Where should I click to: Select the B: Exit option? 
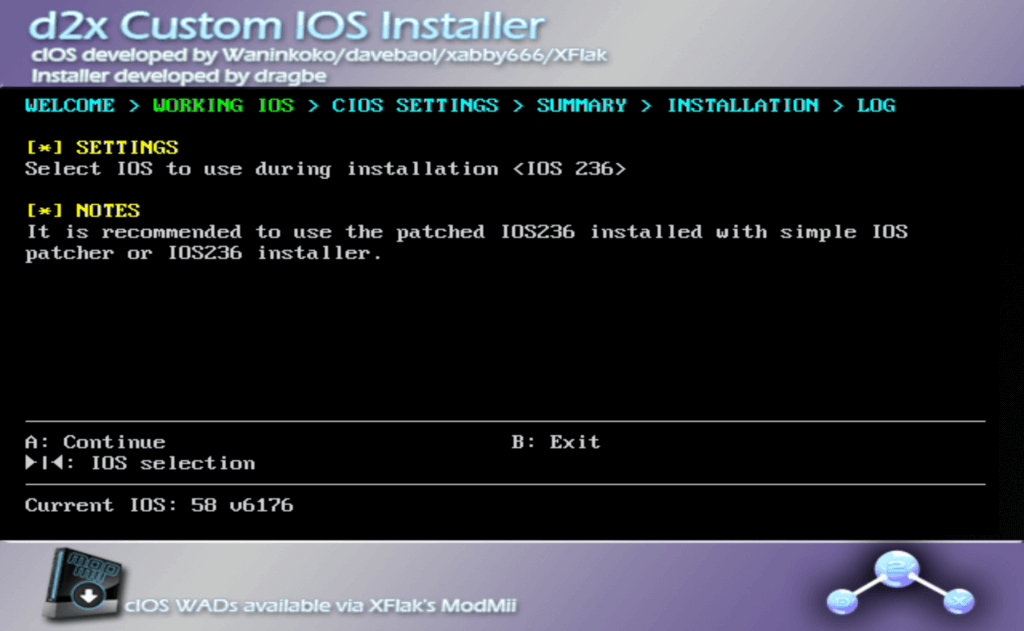pos(556,442)
